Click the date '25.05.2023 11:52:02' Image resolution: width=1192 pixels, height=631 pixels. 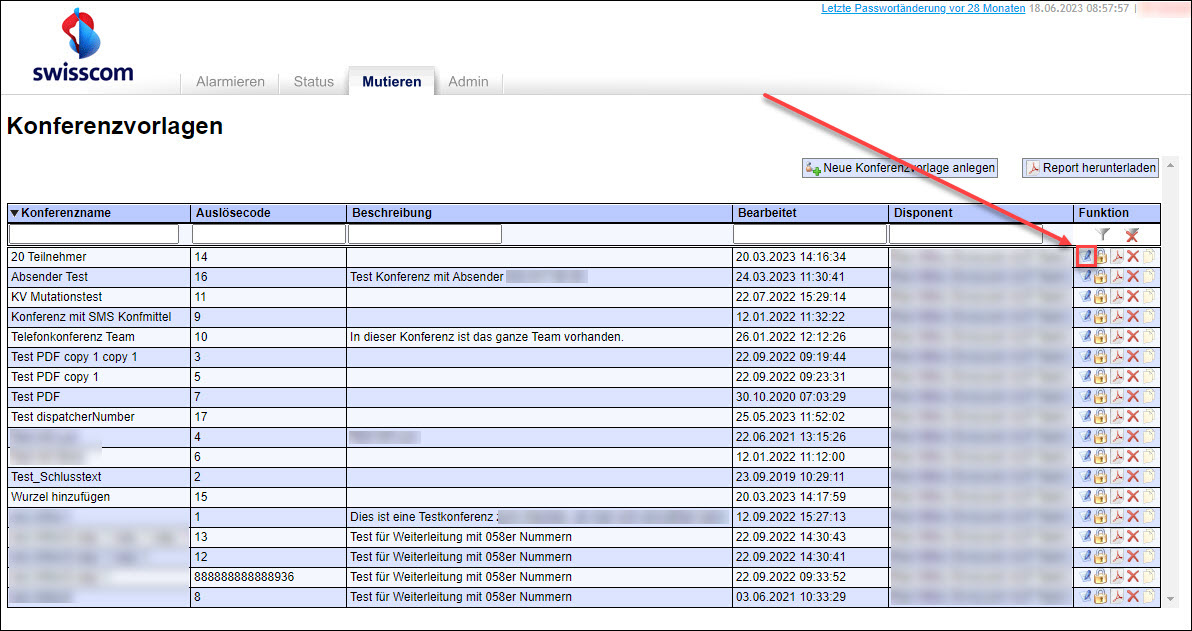click(791, 416)
